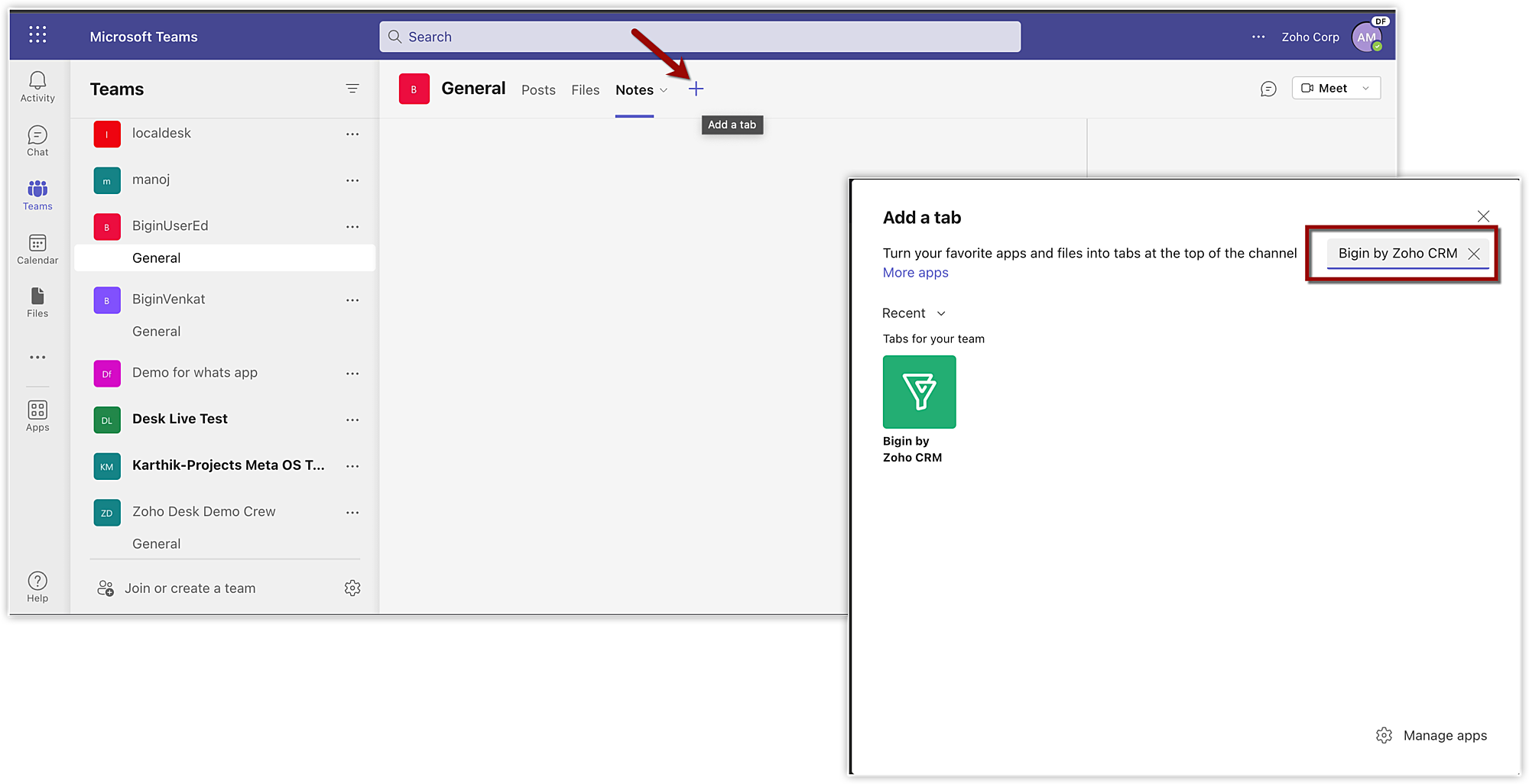This screenshot has width=1529, height=784.
Task: Click the Zoho Desk Demo Crew team name
Action: (203, 512)
